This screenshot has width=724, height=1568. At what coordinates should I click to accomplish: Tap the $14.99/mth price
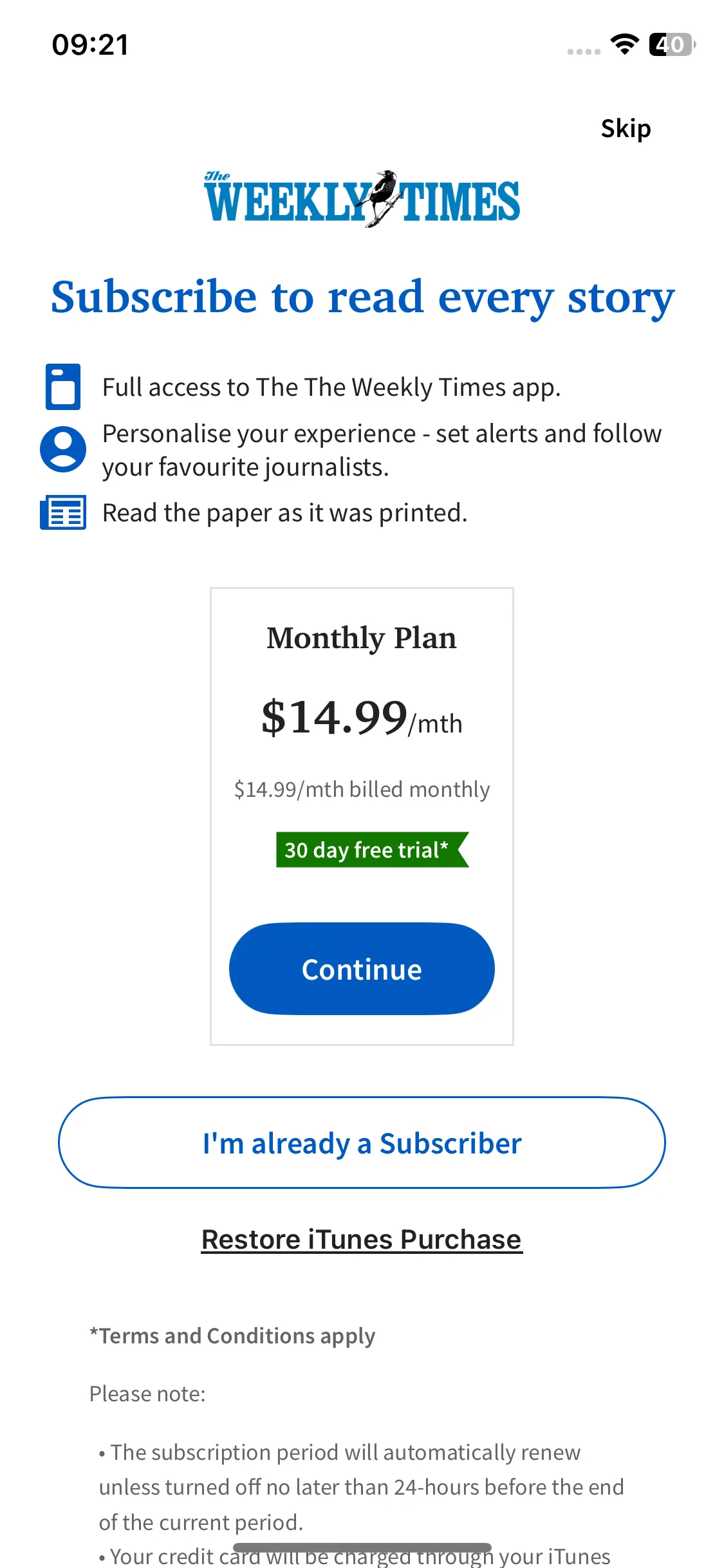(362, 717)
